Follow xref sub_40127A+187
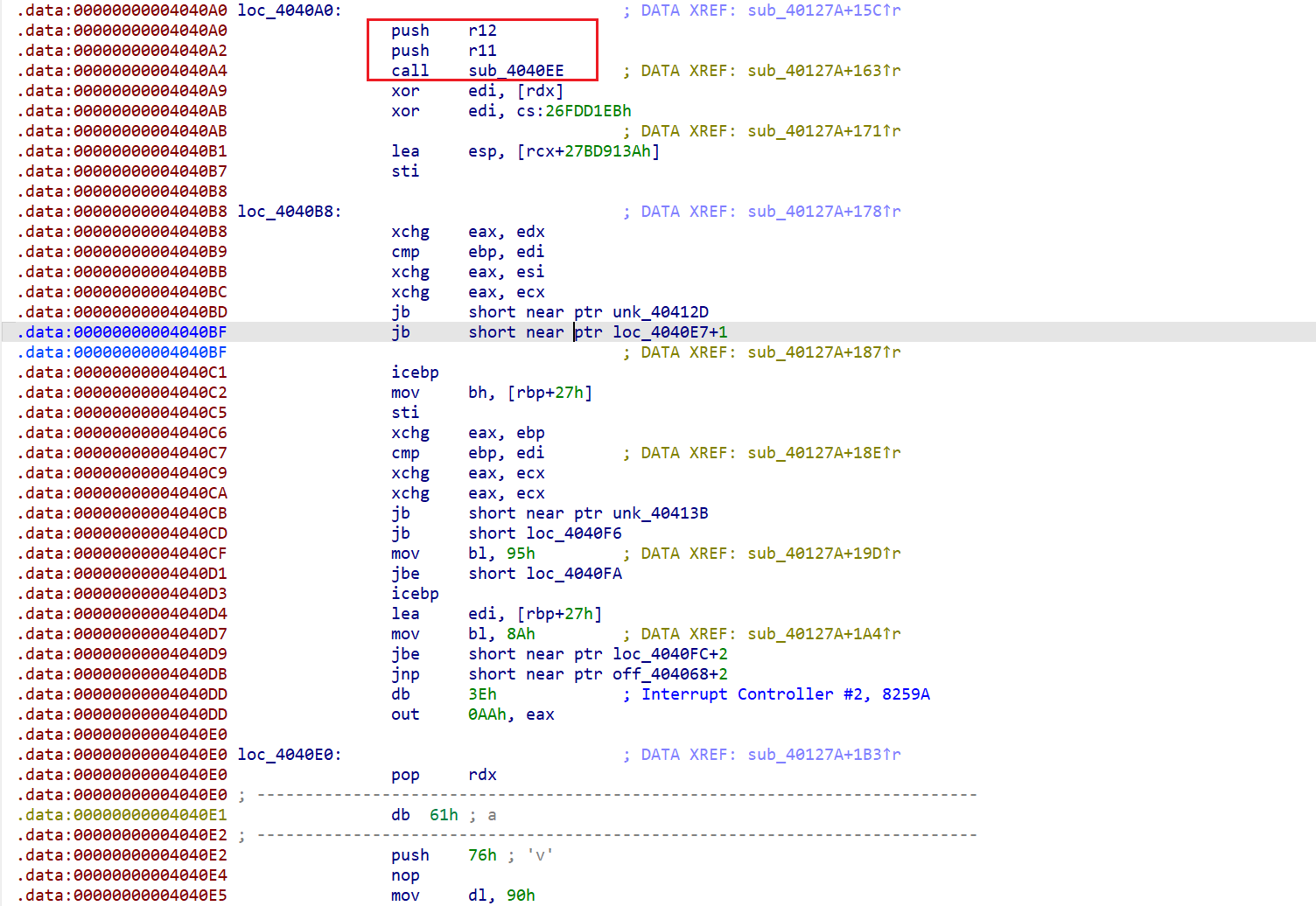This screenshot has height=906, width=1316. [x=822, y=352]
